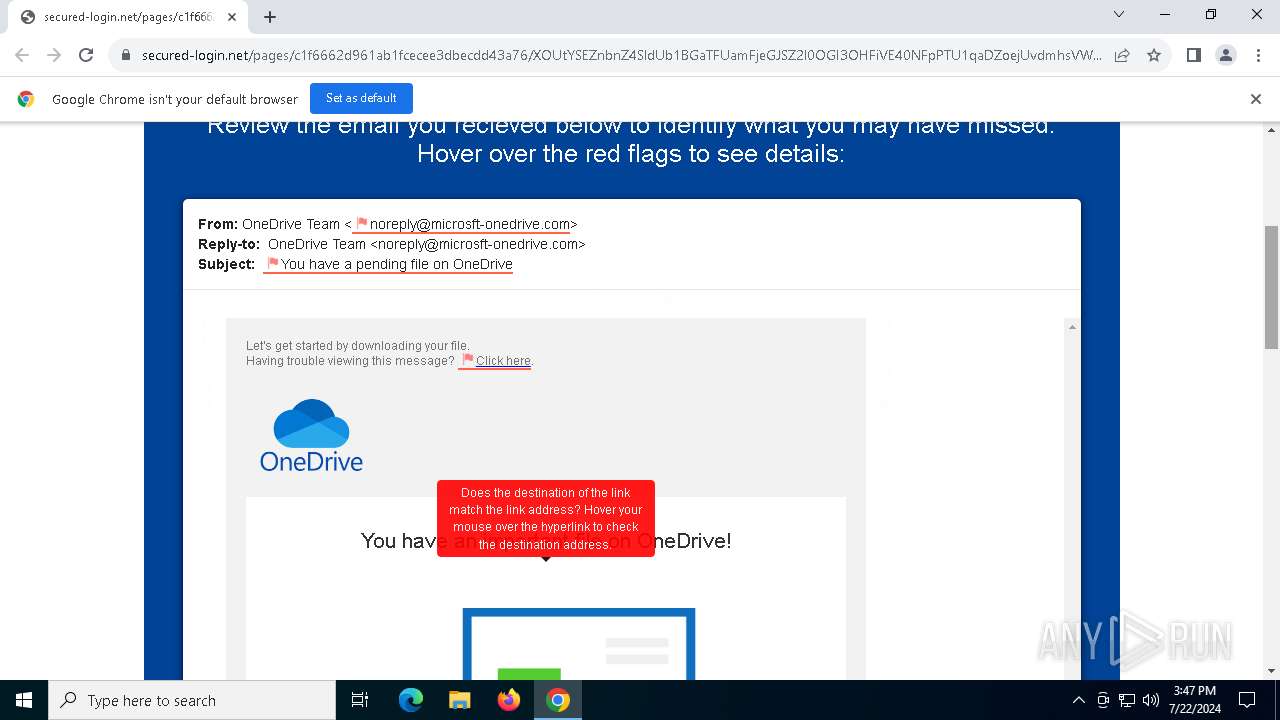Click the network tray icon
The width and height of the screenshot is (1280, 720).
point(1127,700)
